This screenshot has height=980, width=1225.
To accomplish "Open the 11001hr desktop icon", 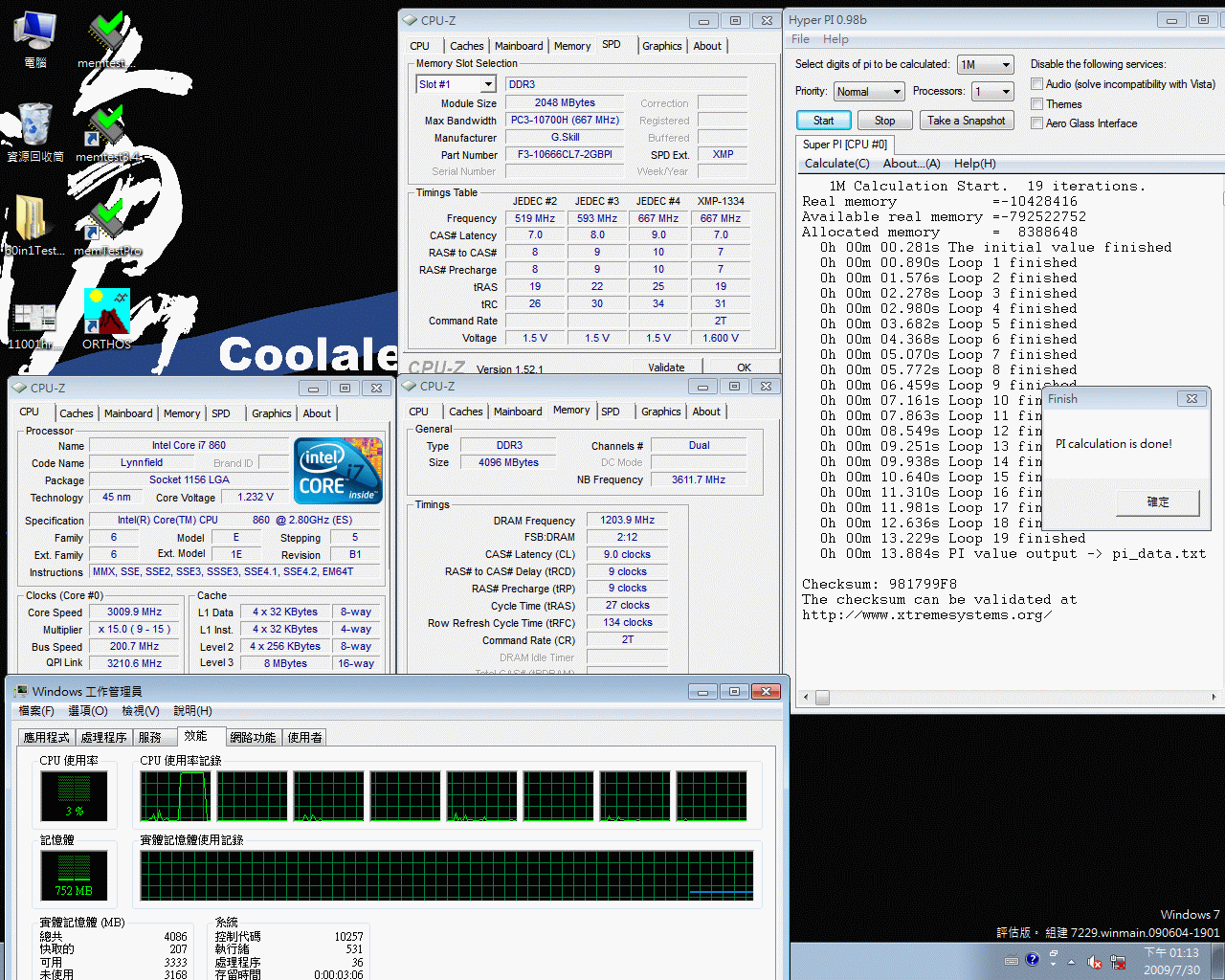I will click(34, 325).
